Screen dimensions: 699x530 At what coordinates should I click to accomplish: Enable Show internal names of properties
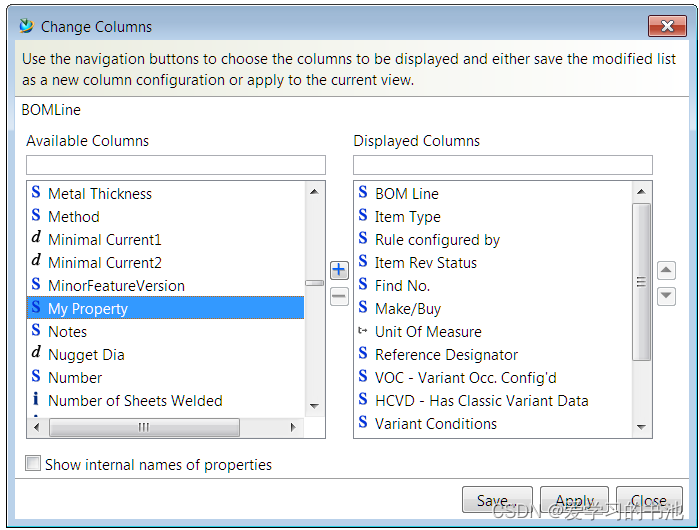(x=34, y=464)
